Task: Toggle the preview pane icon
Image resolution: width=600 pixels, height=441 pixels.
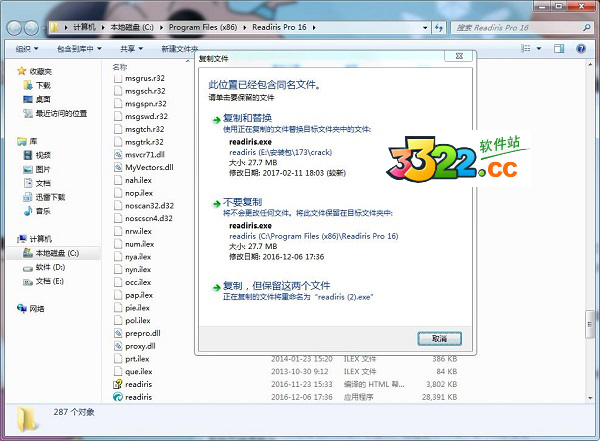Action: [559, 49]
